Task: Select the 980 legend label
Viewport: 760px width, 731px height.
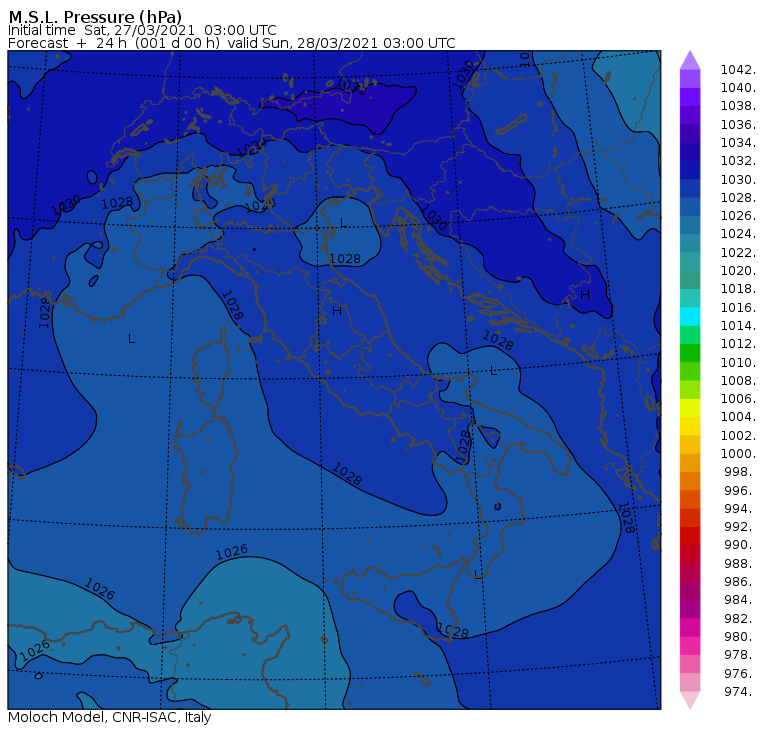Action: [x=739, y=636]
